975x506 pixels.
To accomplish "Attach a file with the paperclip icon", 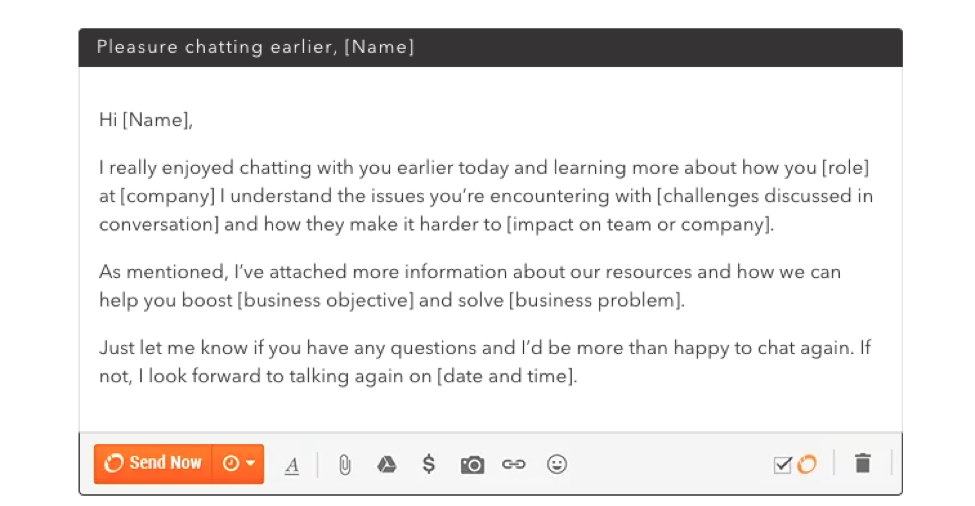I will [345, 464].
